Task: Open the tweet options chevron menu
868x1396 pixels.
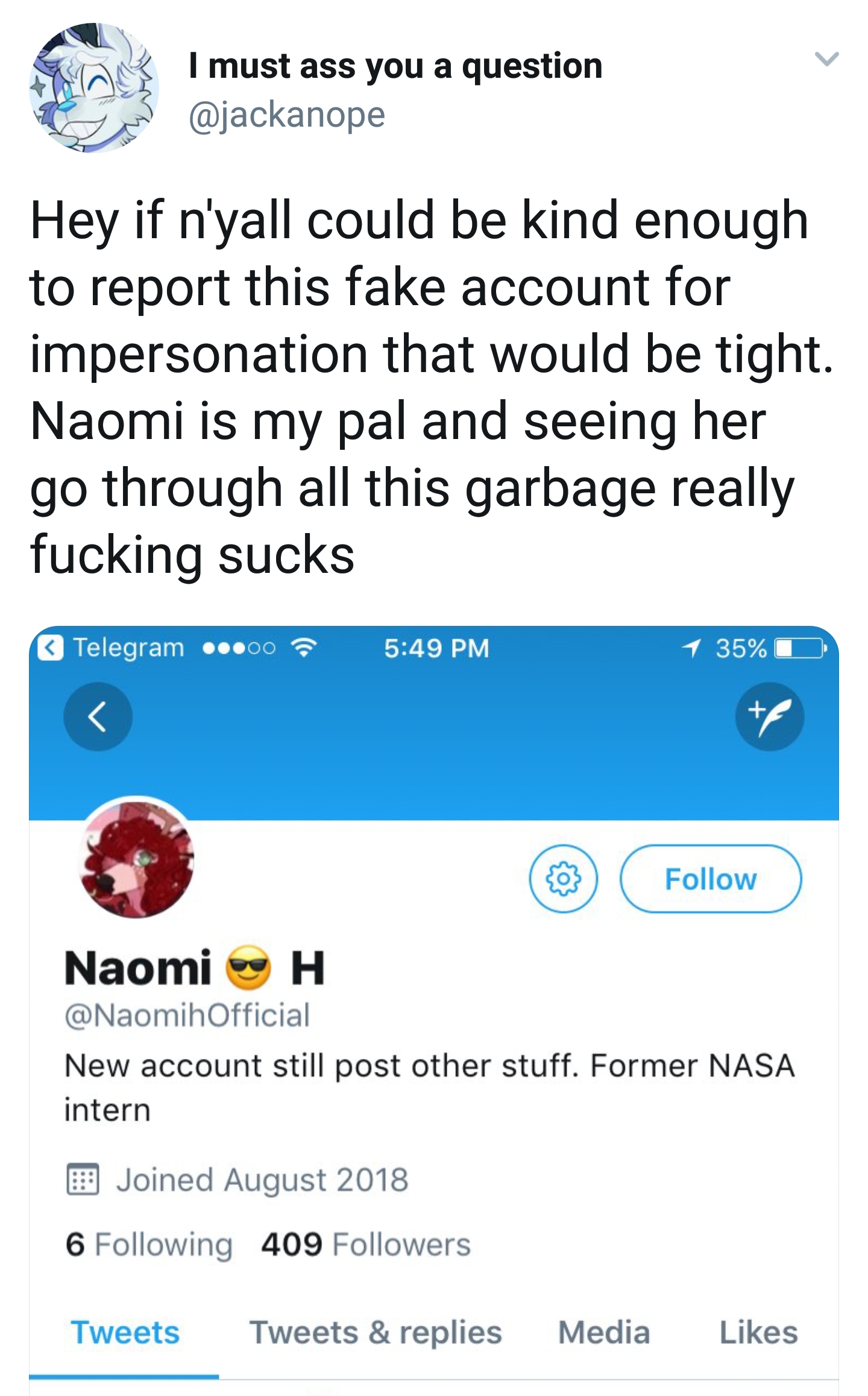Action: [x=826, y=59]
